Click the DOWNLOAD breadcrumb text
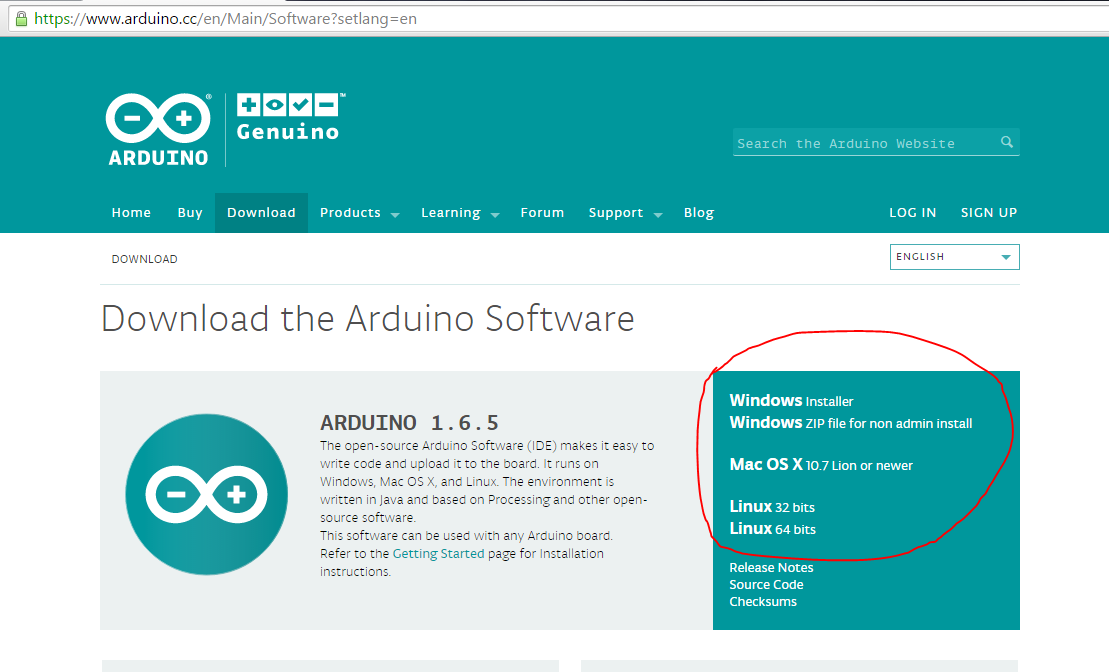Screen dimensions: 1109x672 [144, 259]
